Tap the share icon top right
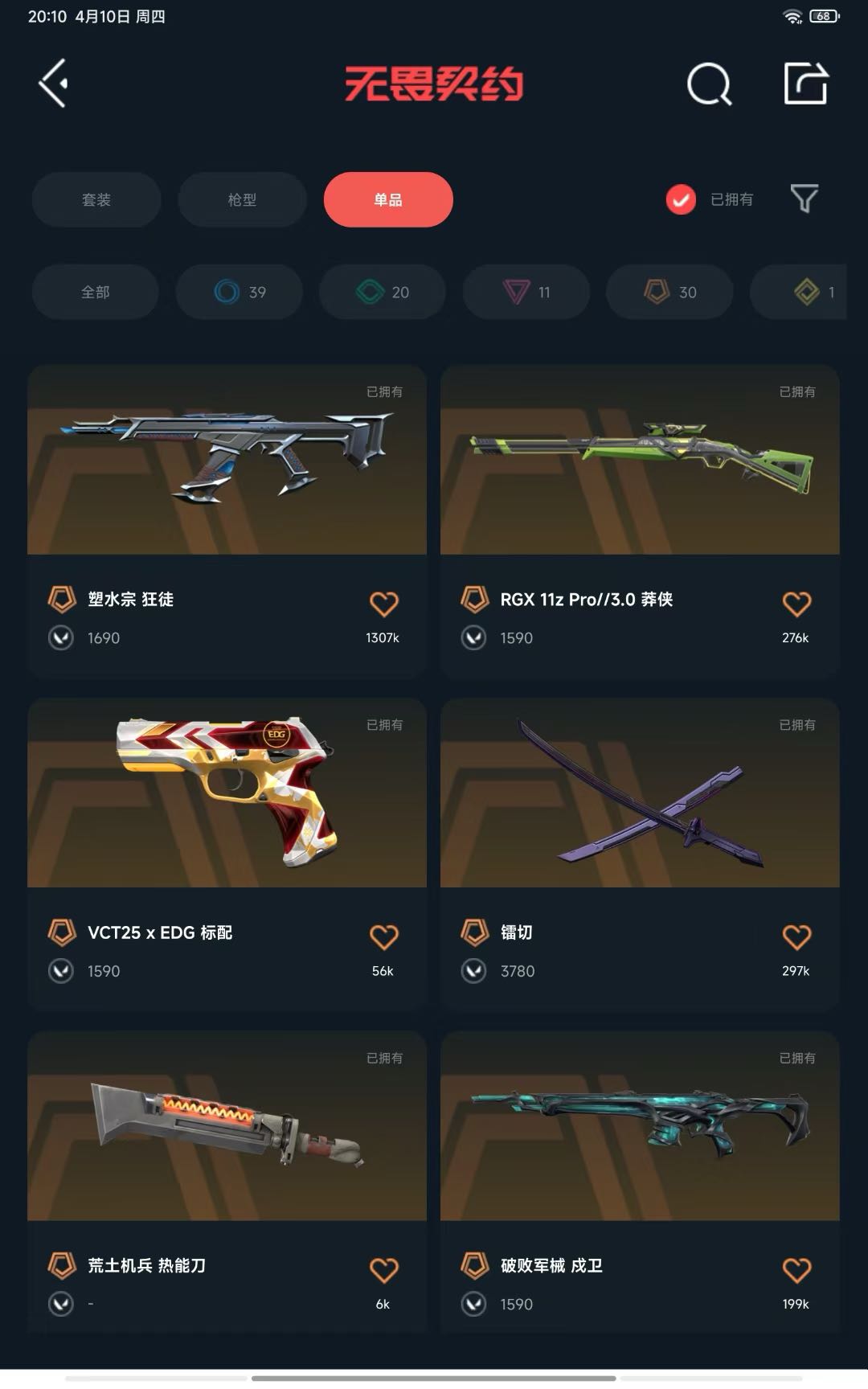Viewport: 868px width, 1389px height. coord(805,83)
